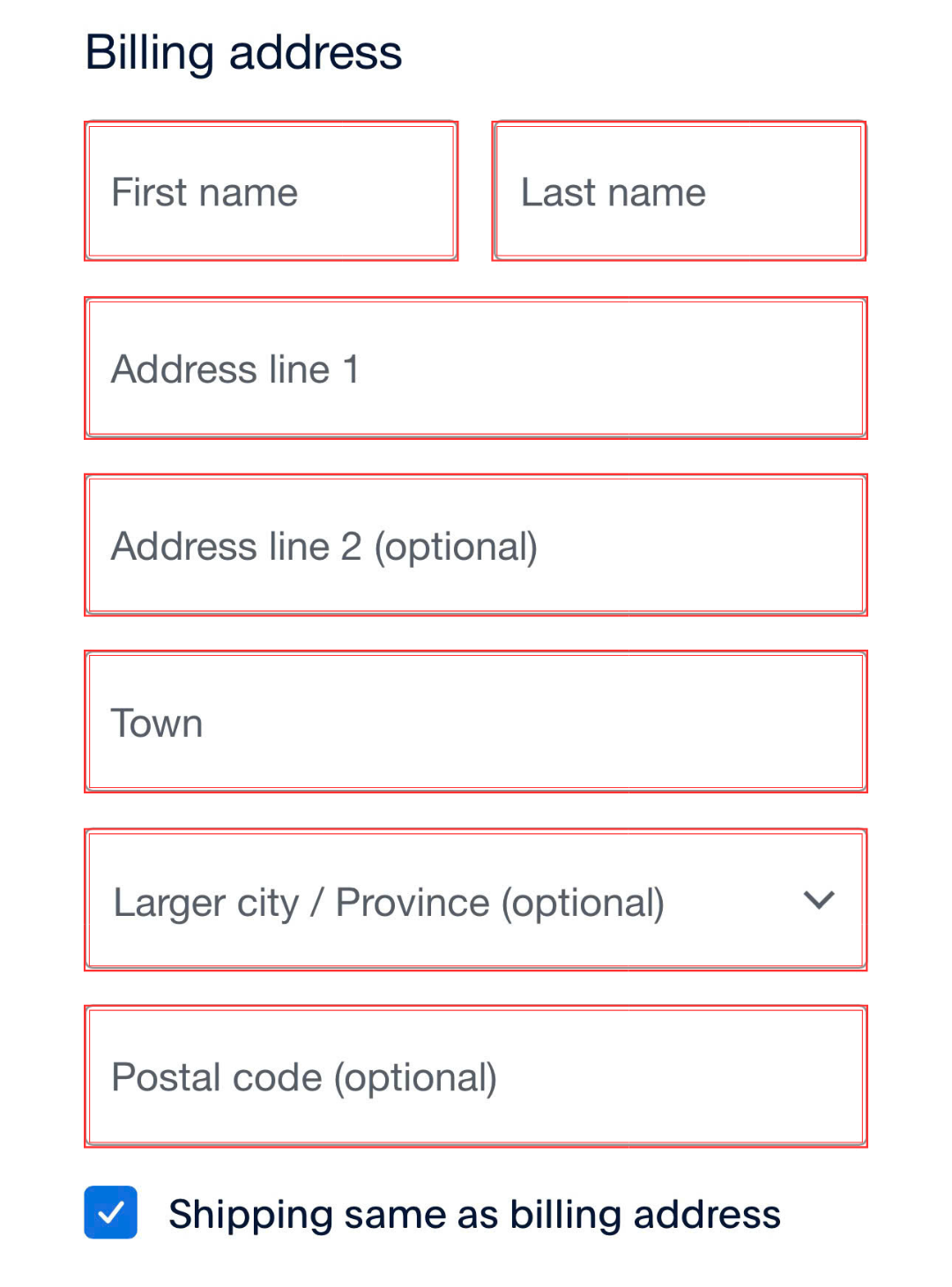Screen dimensions: 952x1287
Task: Focus the Last name field
Action: tap(679, 191)
